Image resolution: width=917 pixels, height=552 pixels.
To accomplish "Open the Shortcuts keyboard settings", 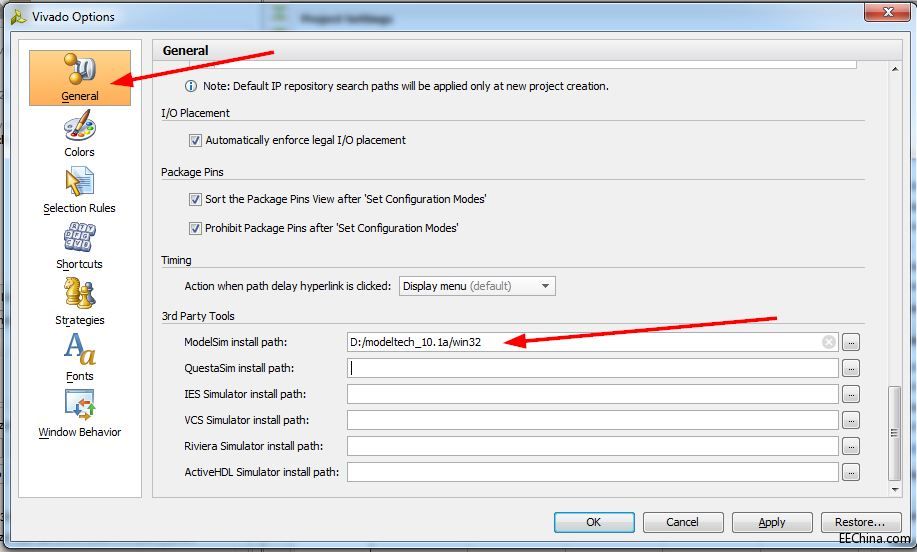I will click(x=80, y=246).
